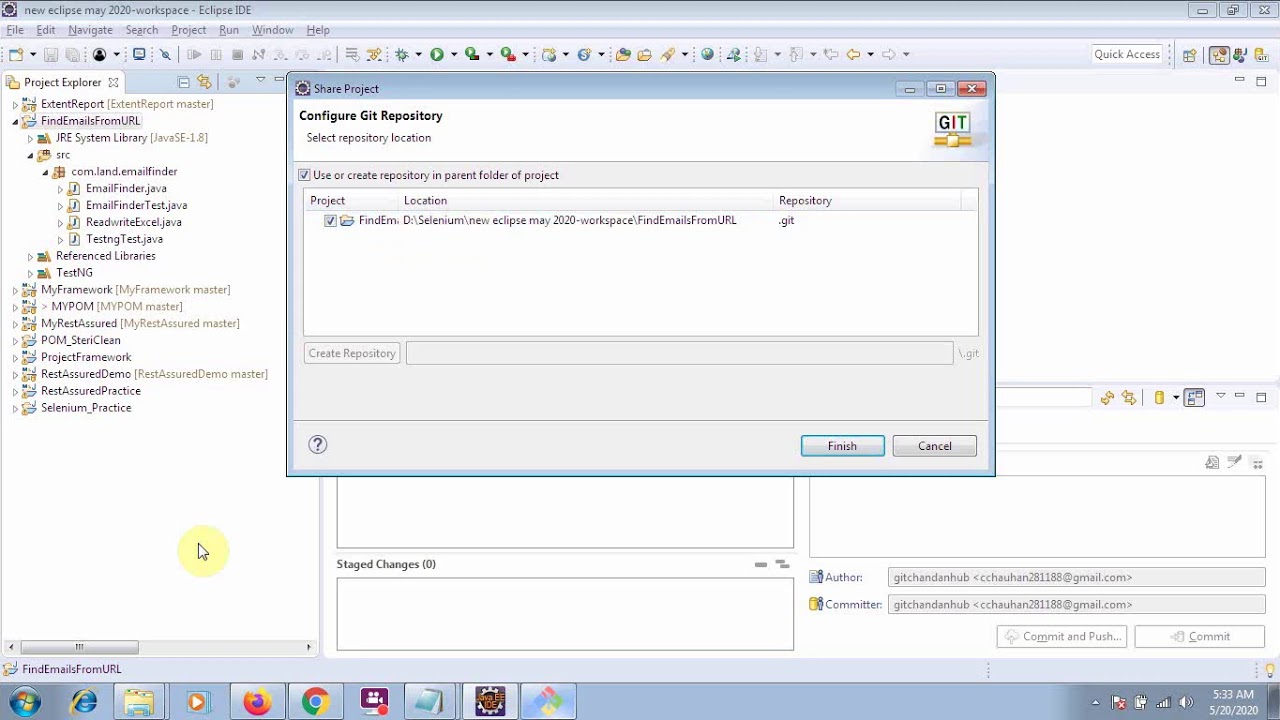Expand the JRE System Library node

pos(30,138)
